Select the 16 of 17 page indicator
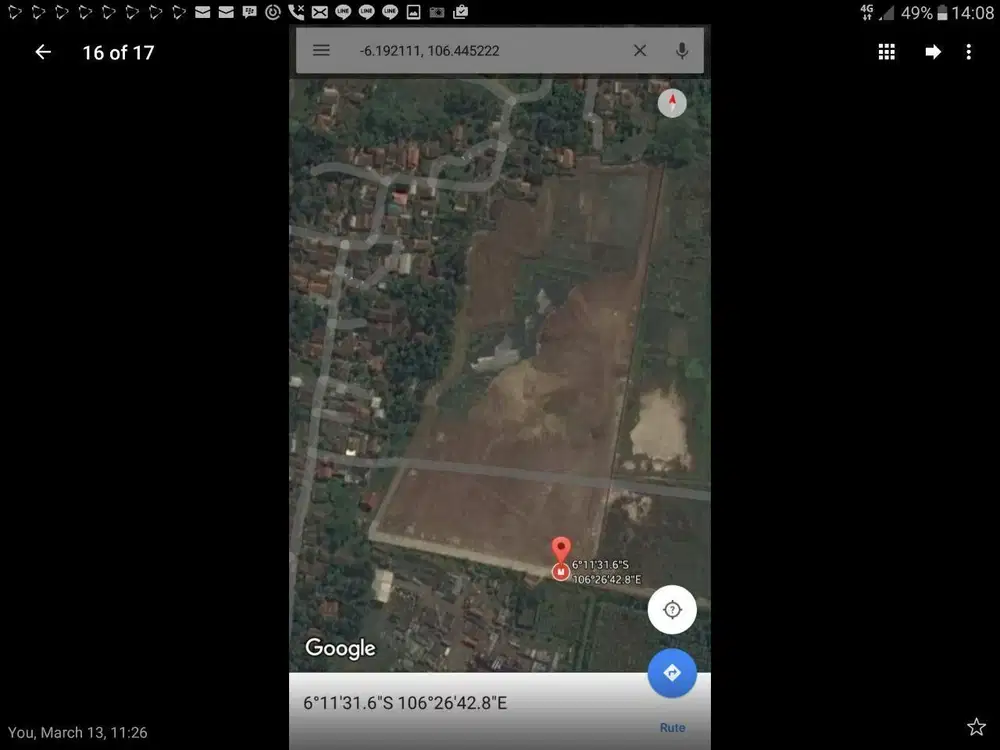This screenshot has height=750, width=1000. pos(118,53)
